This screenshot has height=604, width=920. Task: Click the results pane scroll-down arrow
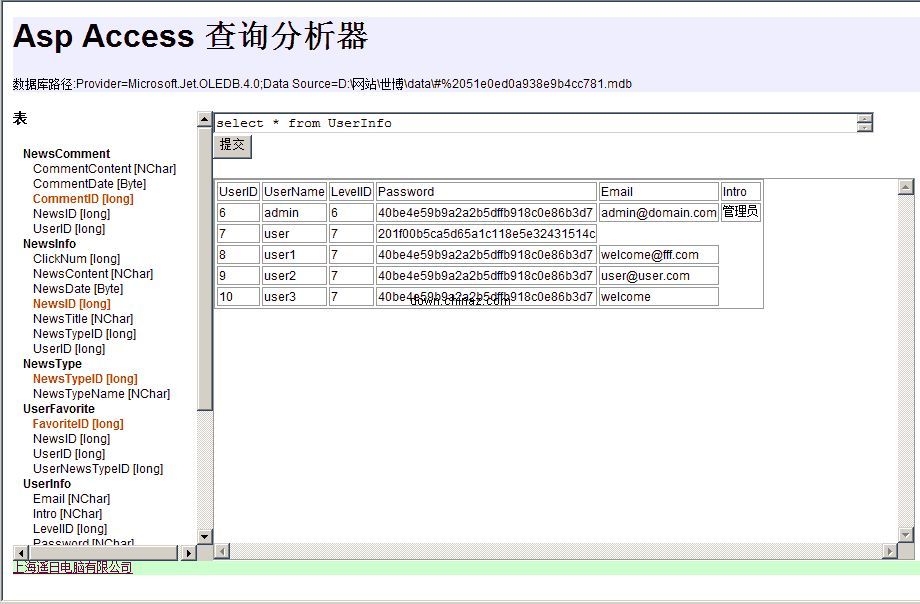pos(906,535)
